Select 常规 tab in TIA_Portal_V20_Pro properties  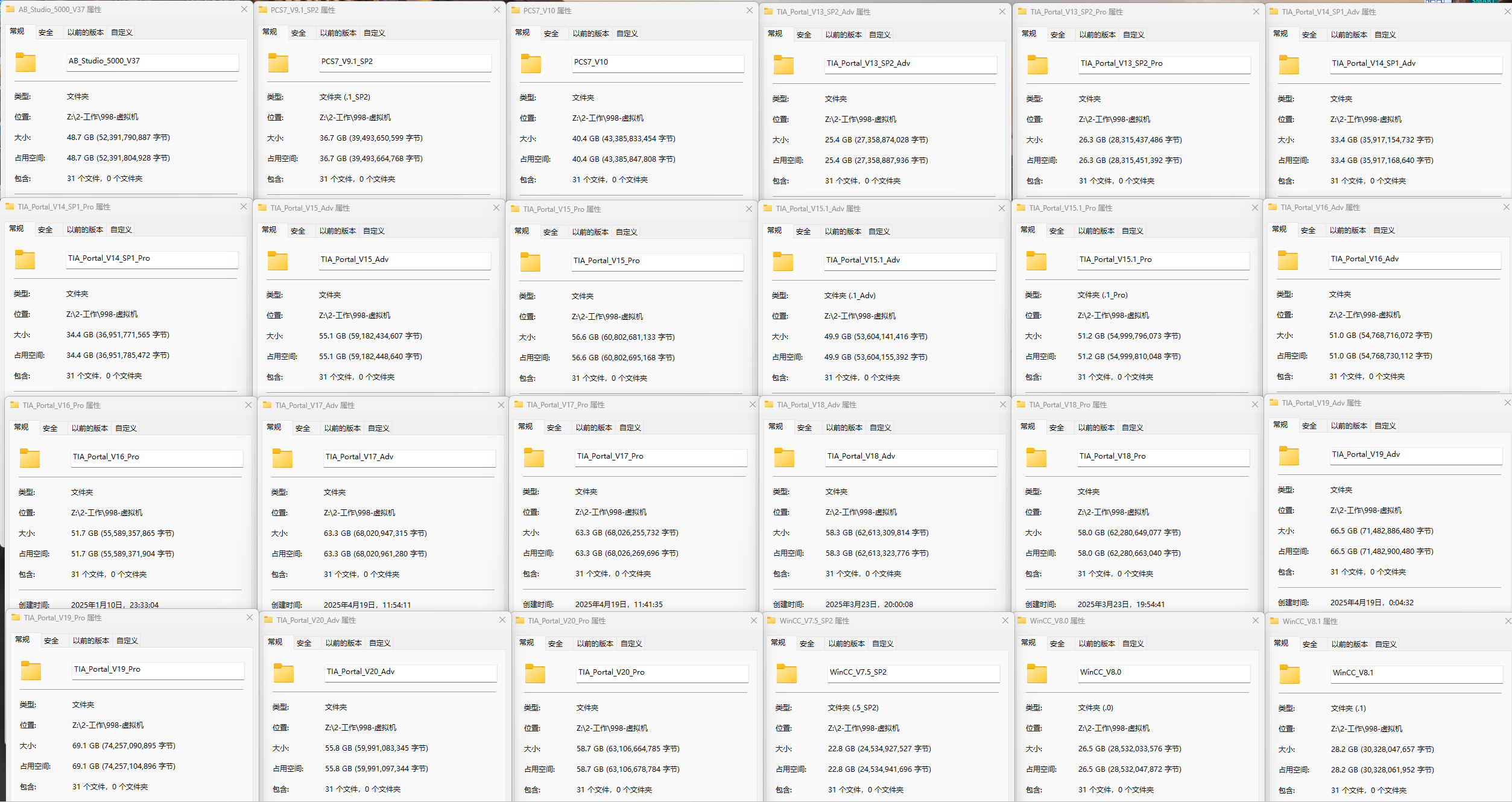(x=527, y=643)
